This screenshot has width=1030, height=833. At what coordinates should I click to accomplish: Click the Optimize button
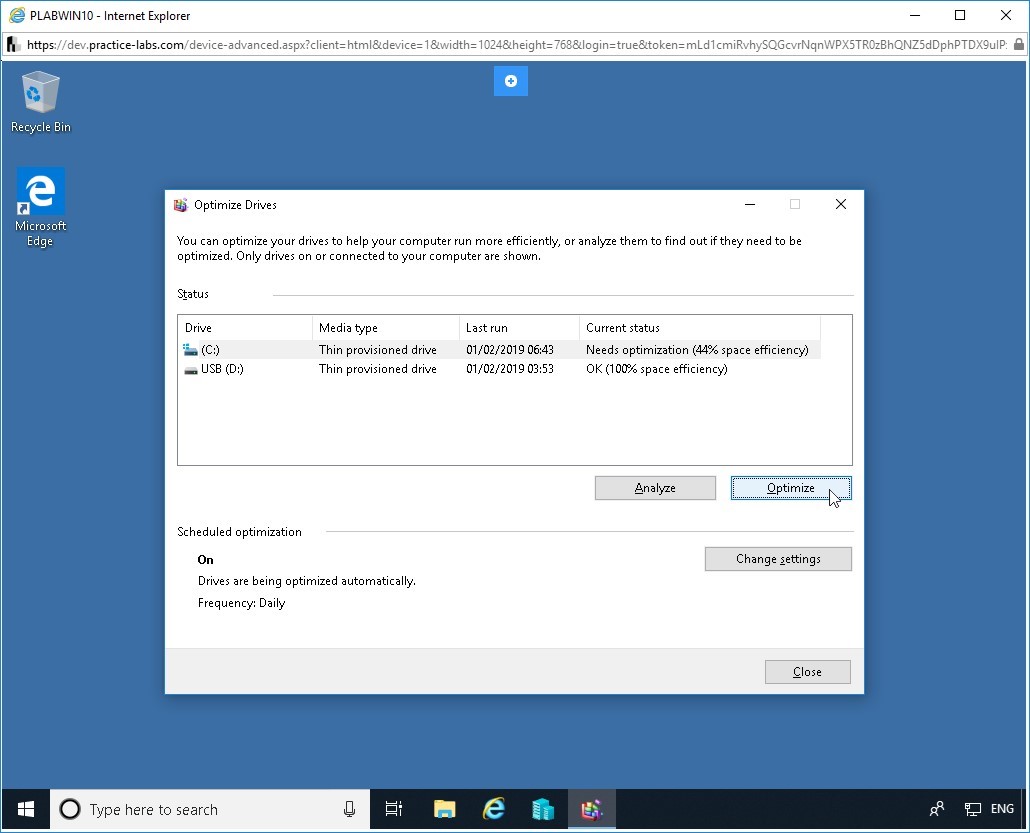(x=791, y=488)
